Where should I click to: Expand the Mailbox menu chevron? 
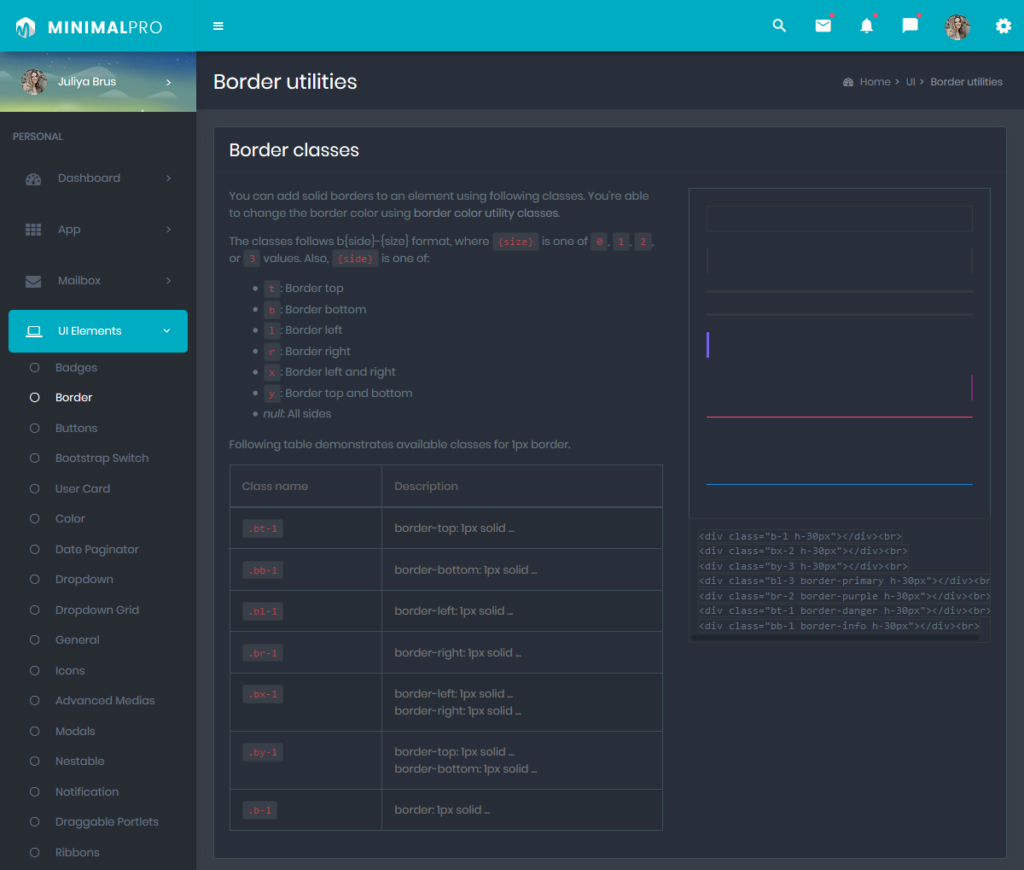point(168,280)
